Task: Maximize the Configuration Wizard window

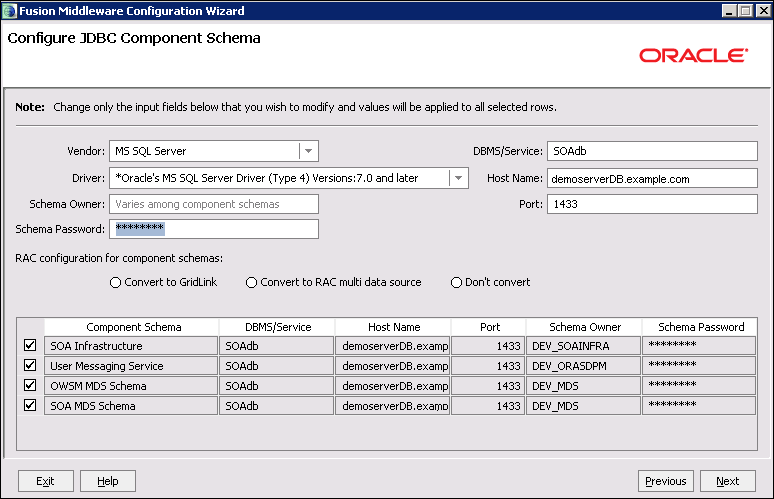Action: point(746,10)
